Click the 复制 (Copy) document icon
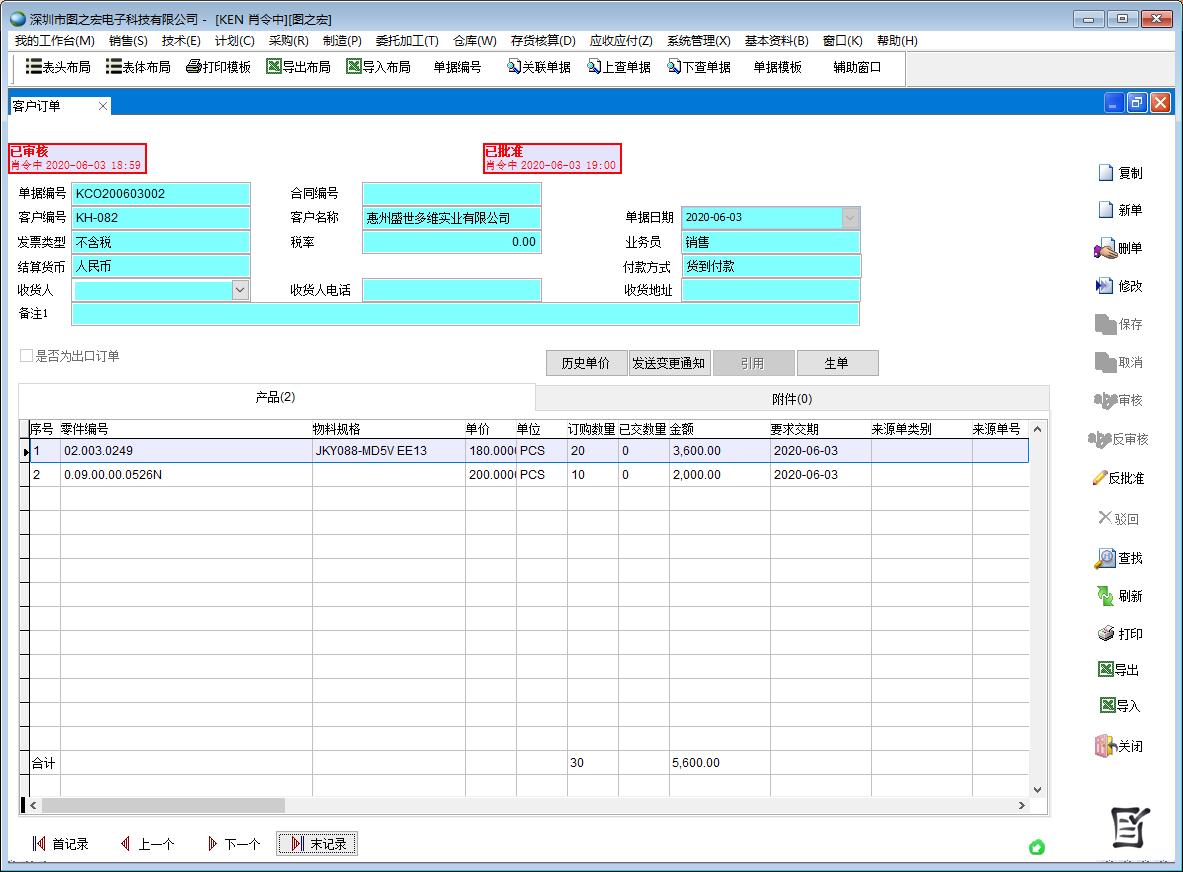This screenshot has height=872, width=1183. tap(1105, 173)
